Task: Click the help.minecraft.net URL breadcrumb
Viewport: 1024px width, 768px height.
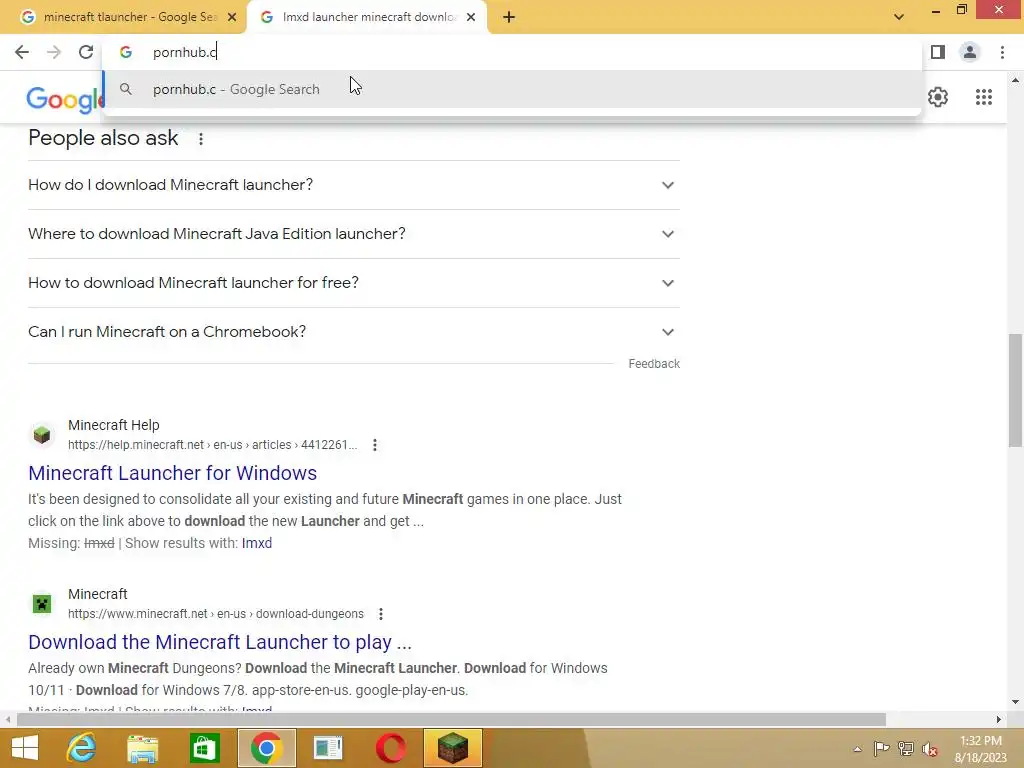Action: [212, 445]
